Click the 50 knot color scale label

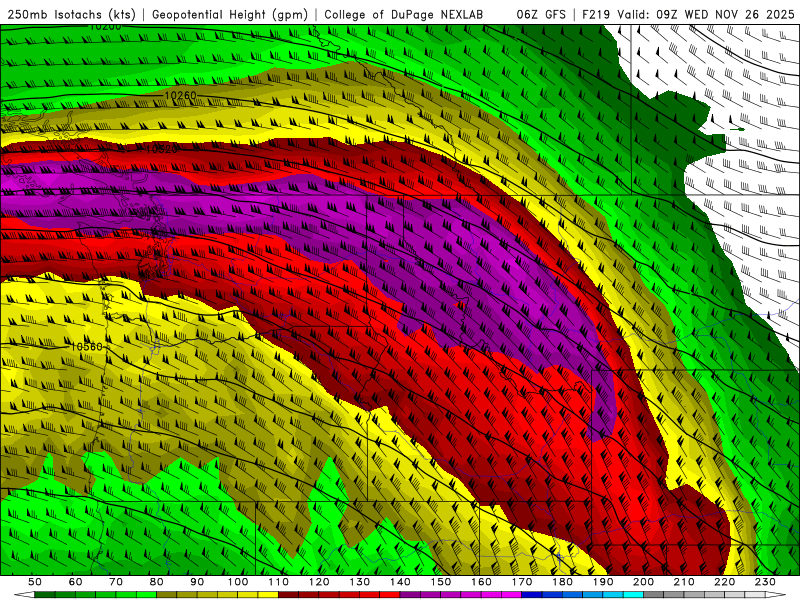click(x=35, y=582)
